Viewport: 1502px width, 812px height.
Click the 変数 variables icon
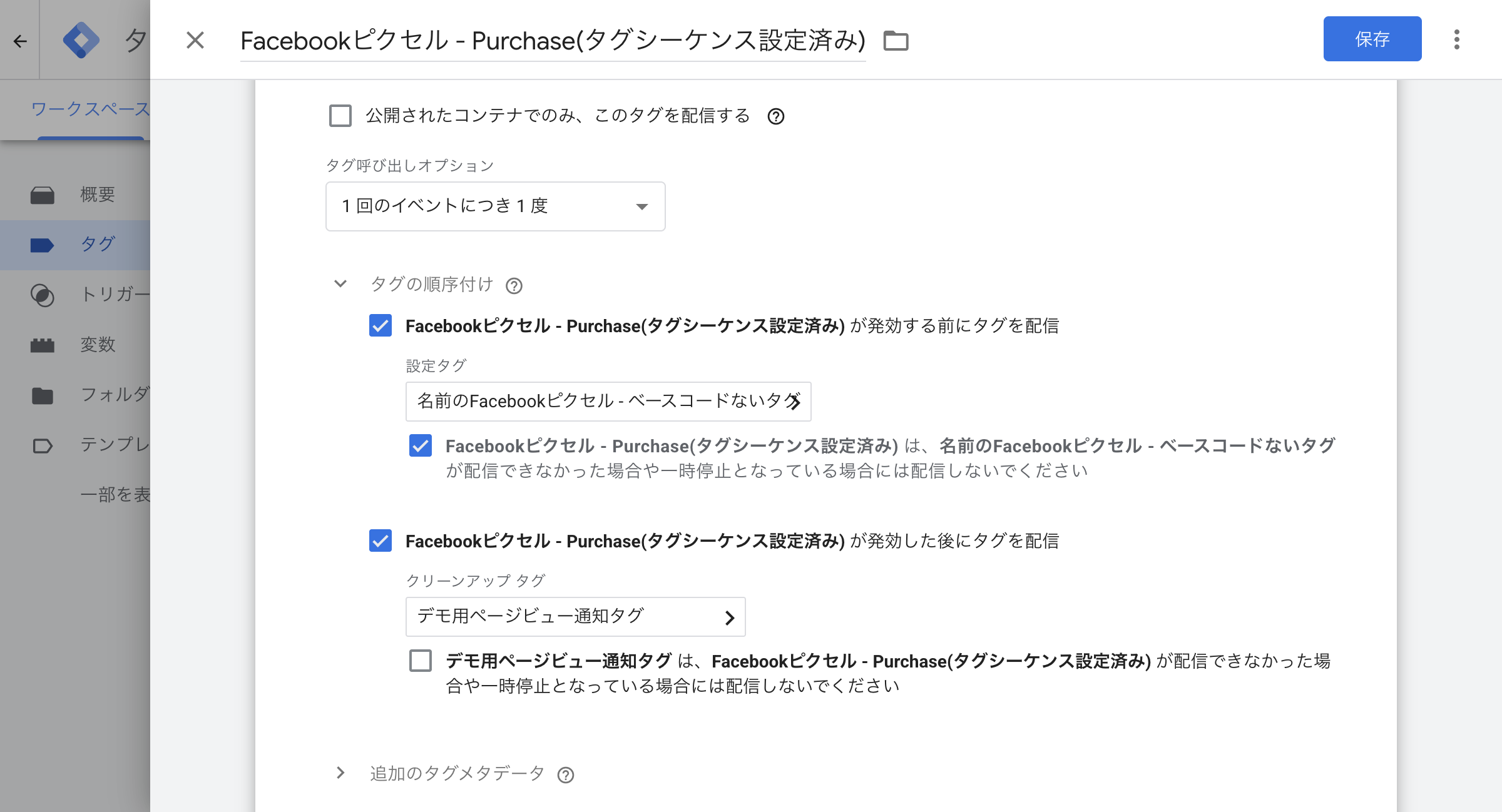pos(43,345)
